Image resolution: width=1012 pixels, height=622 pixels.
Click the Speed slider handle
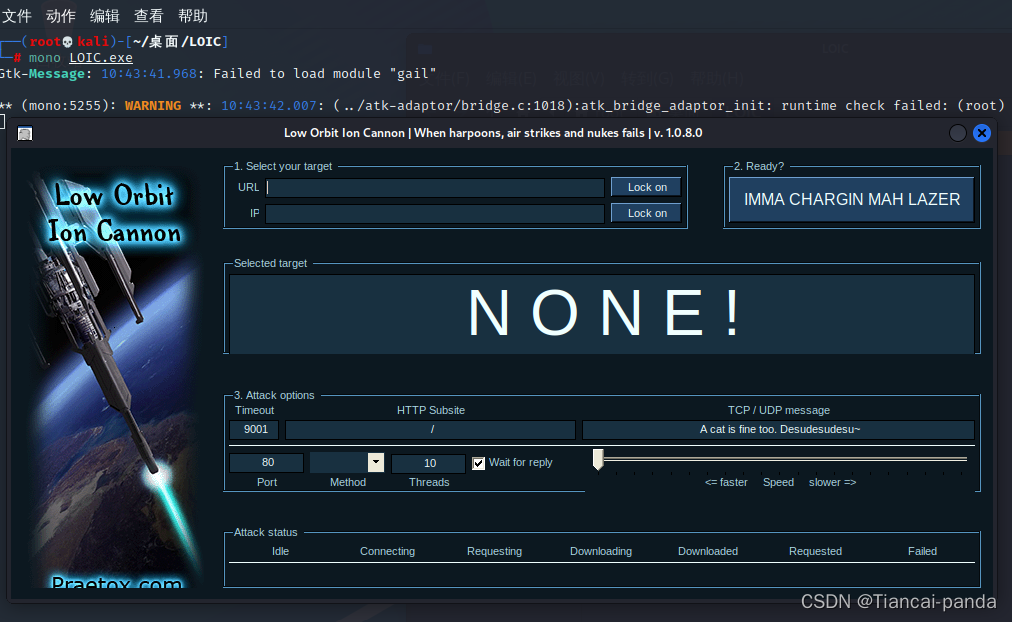tap(598, 459)
